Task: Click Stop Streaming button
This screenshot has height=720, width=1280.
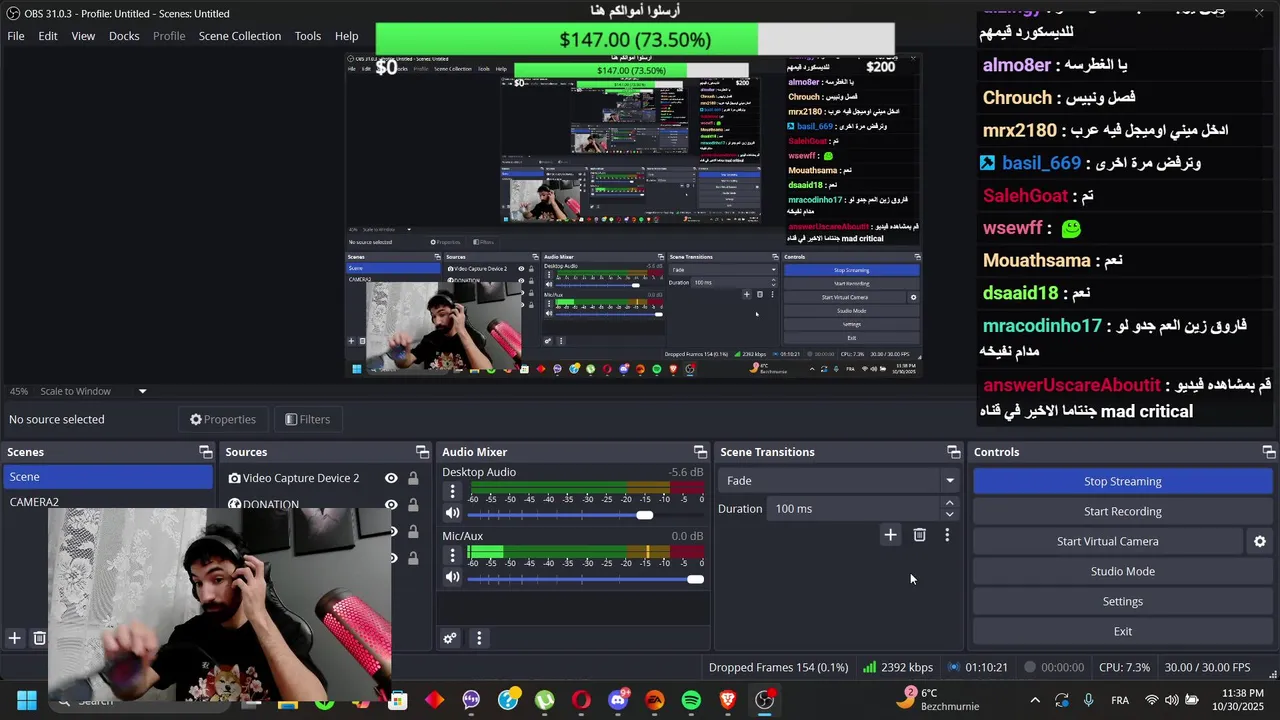Action: (1122, 481)
